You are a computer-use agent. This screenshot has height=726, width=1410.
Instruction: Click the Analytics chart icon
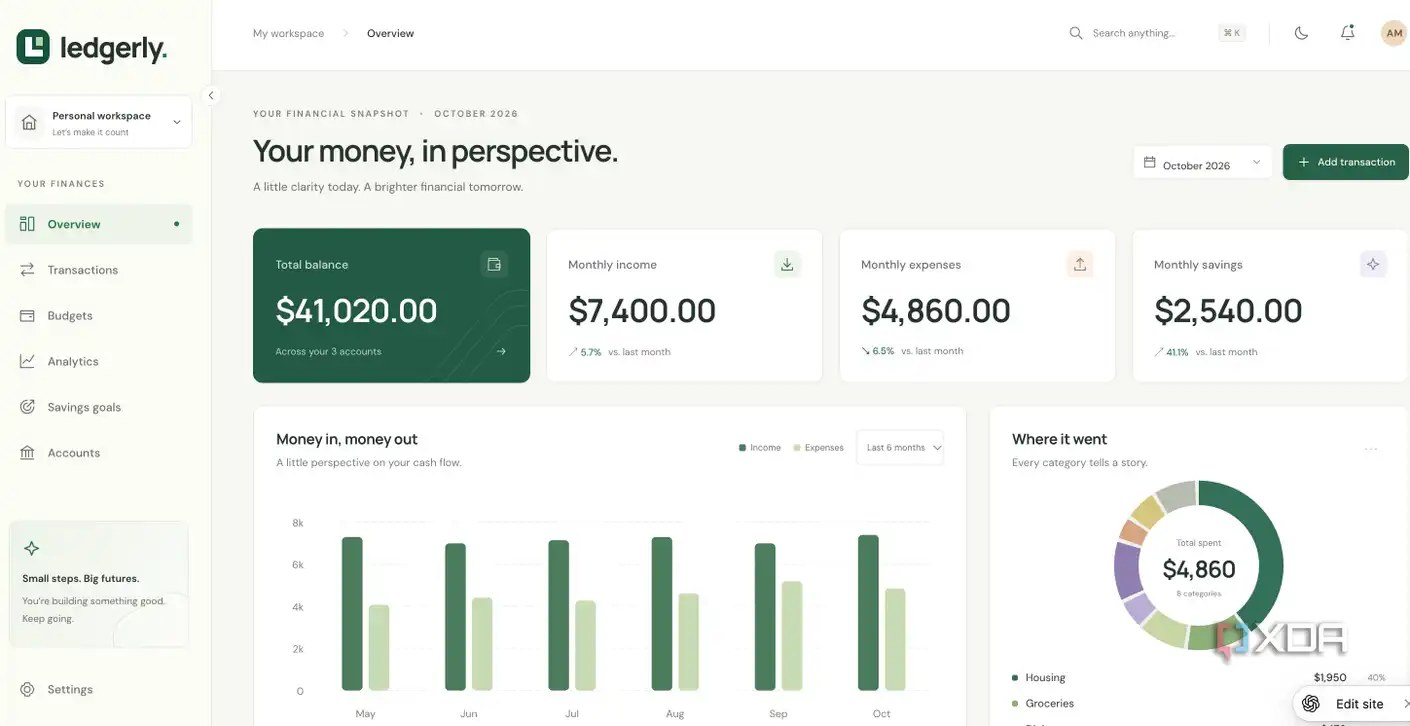[x=27, y=361]
